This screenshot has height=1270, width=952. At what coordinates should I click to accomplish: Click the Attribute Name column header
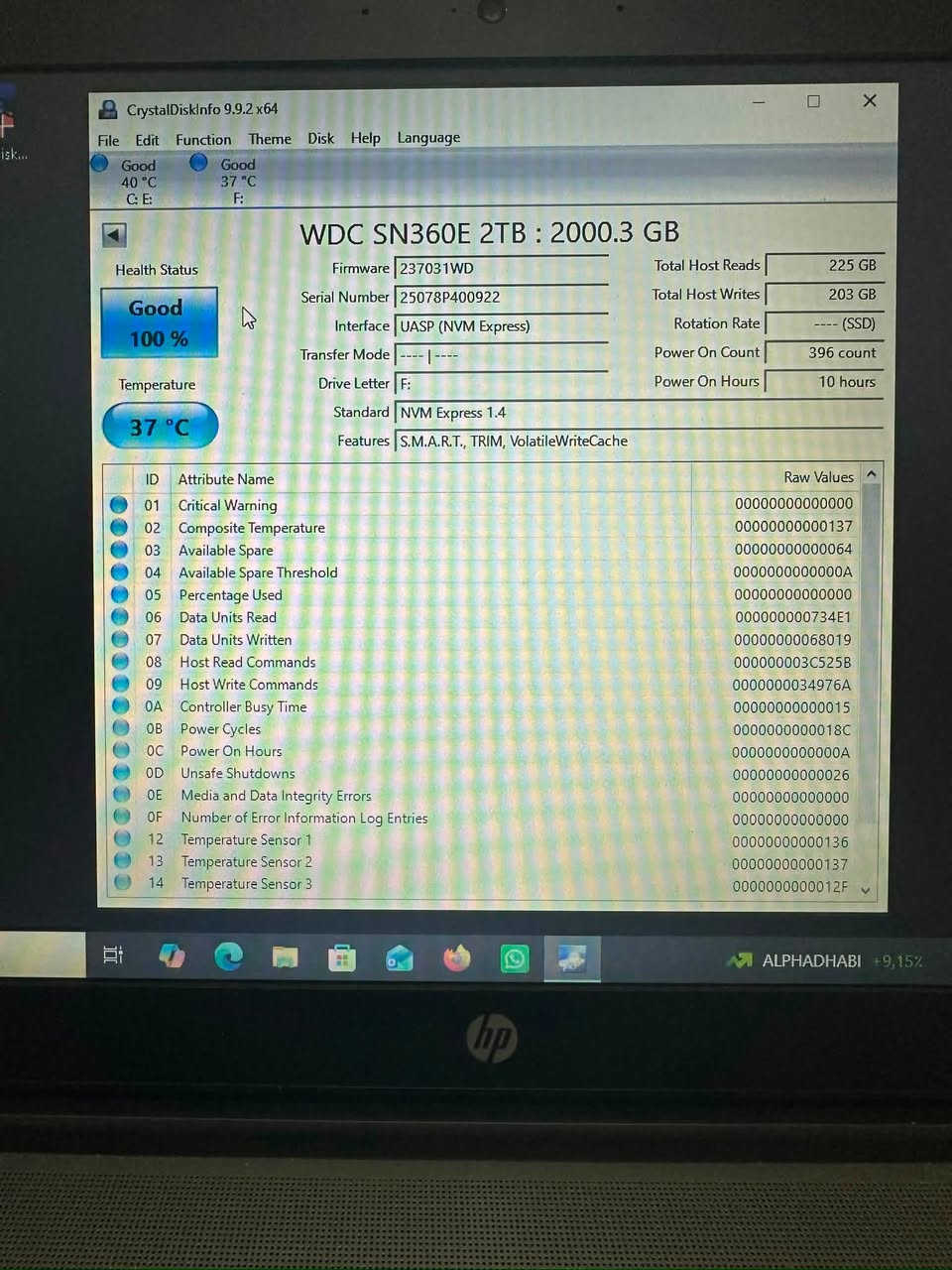pos(431,479)
